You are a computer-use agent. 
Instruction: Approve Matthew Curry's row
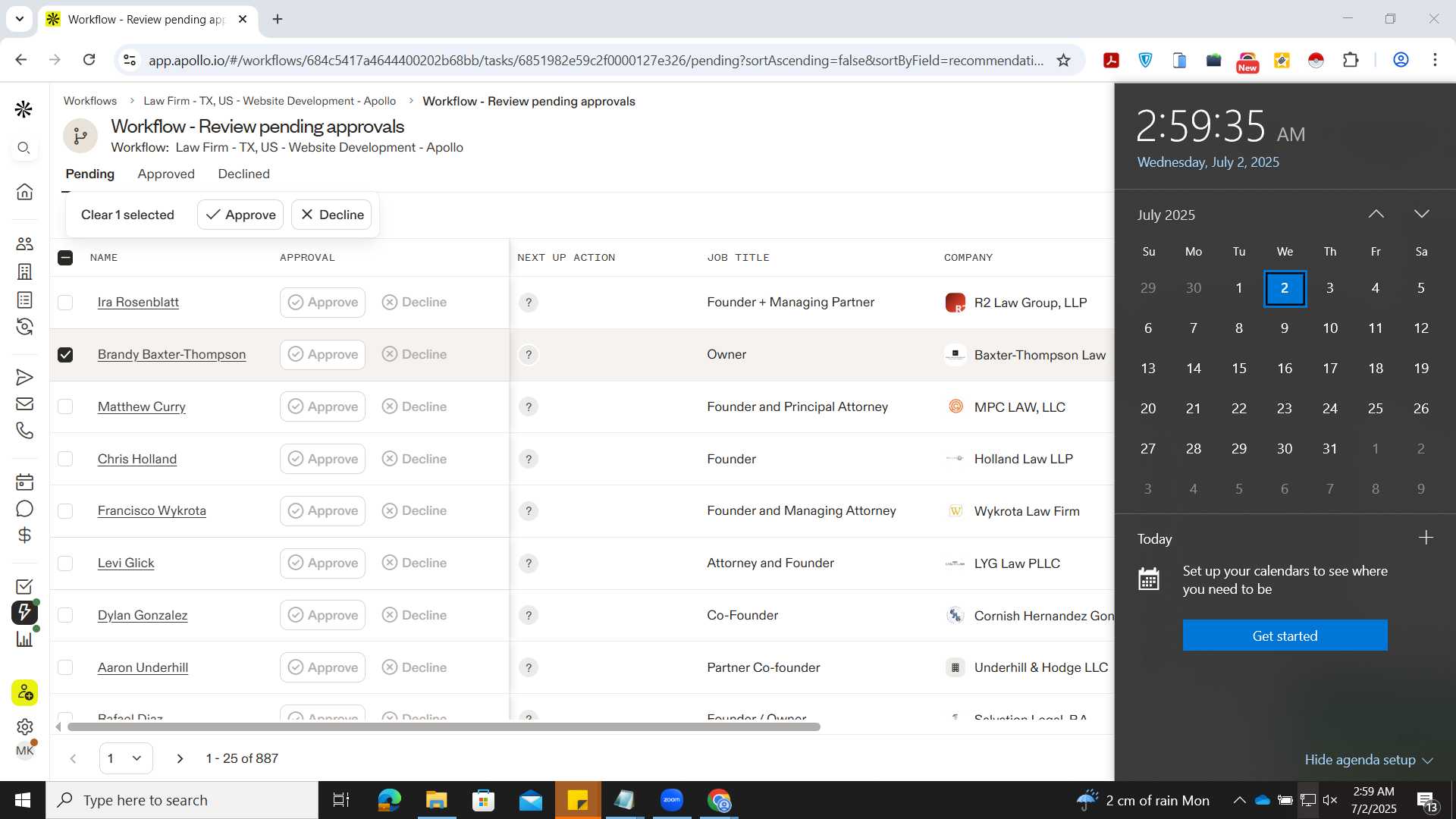point(322,406)
